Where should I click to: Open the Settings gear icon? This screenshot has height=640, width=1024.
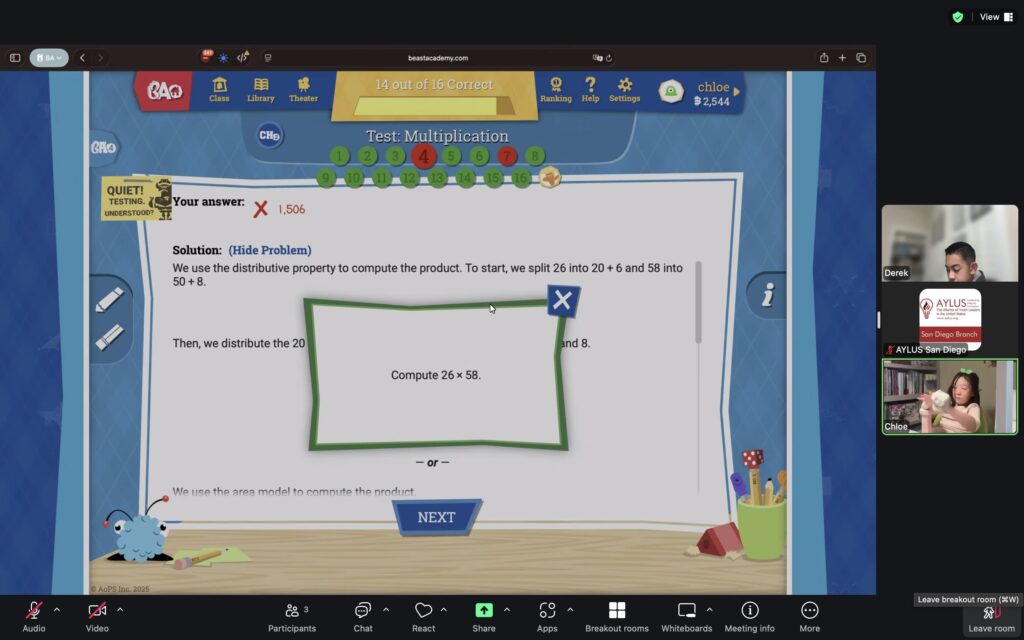click(625, 89)
